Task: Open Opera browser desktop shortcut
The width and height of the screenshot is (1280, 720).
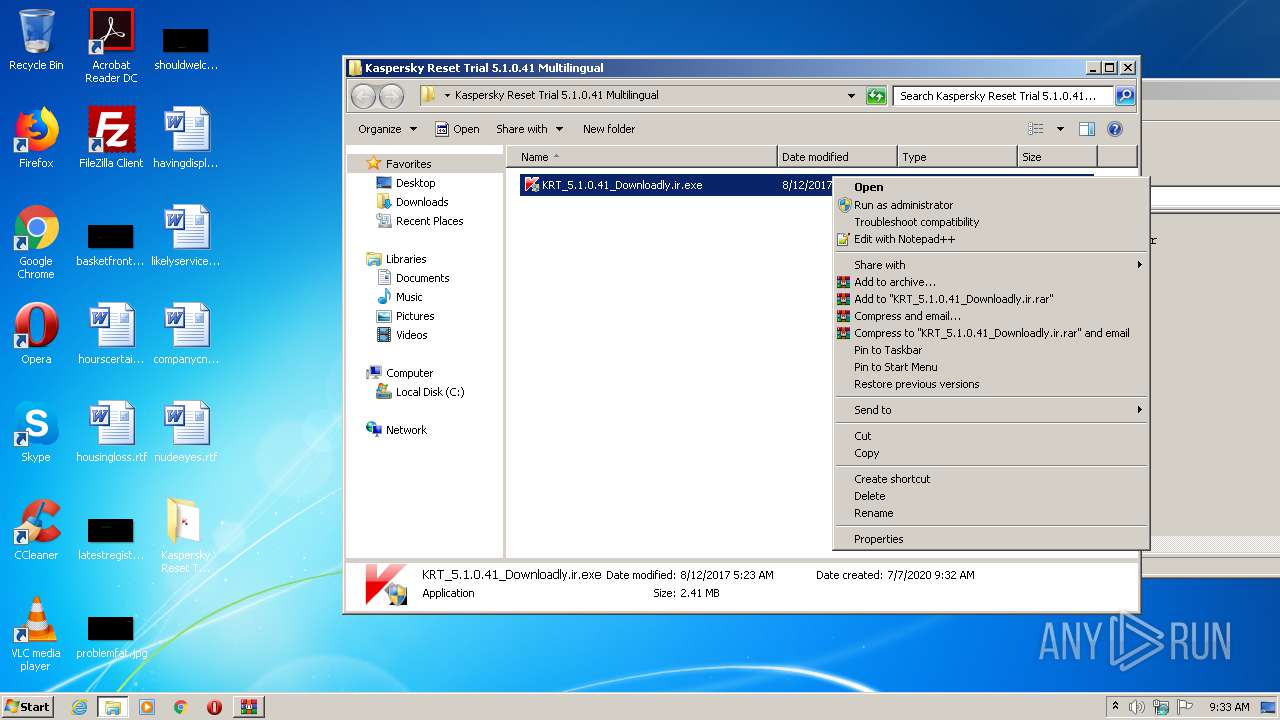Action: [x=36, y=334]
